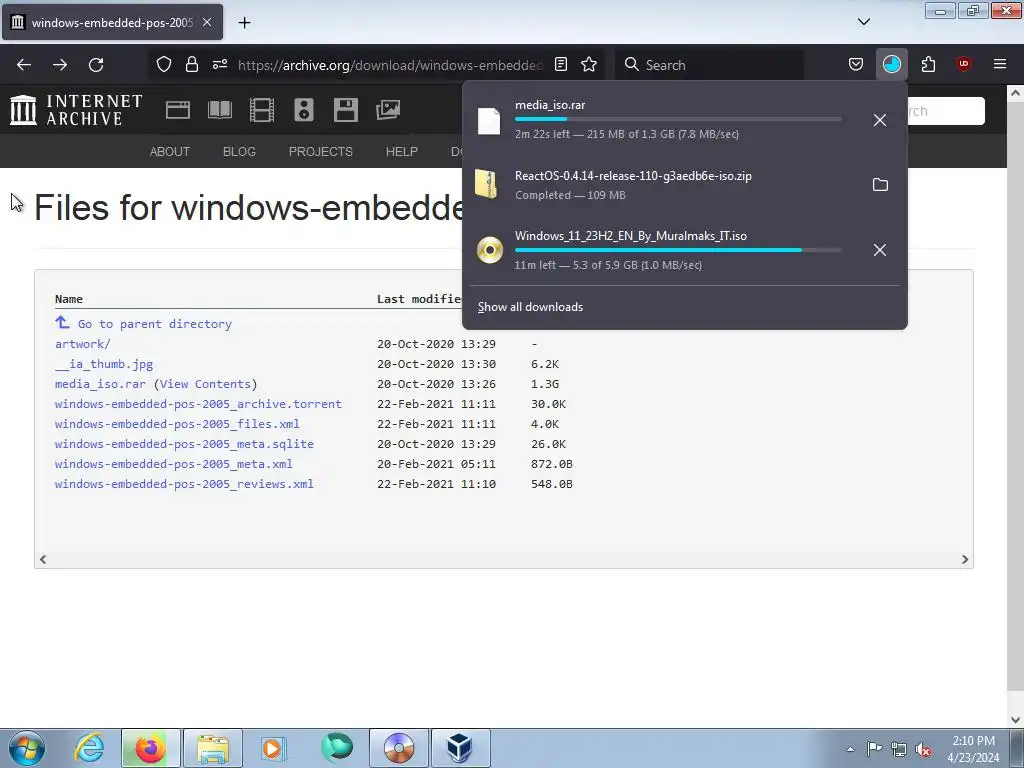Open Internet Archive Software floppy icon
This screenshot has height=768, width=1024.
coord(345,110)
